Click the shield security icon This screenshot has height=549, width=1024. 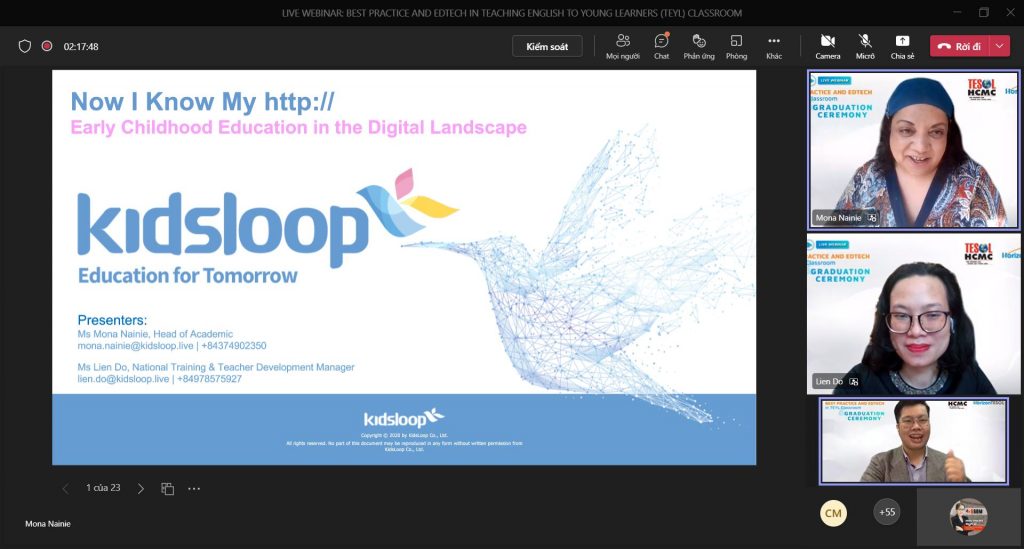tap(25, 46)
